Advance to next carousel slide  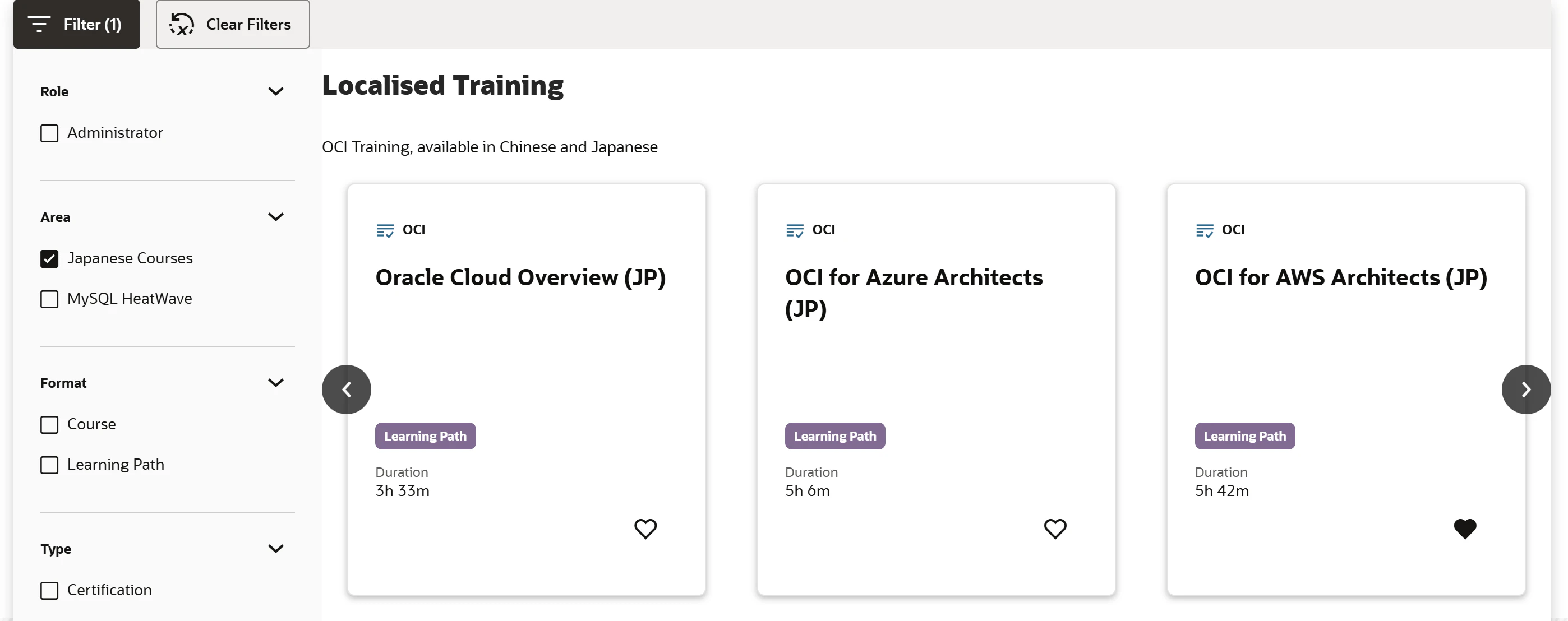coord(1526,390)
